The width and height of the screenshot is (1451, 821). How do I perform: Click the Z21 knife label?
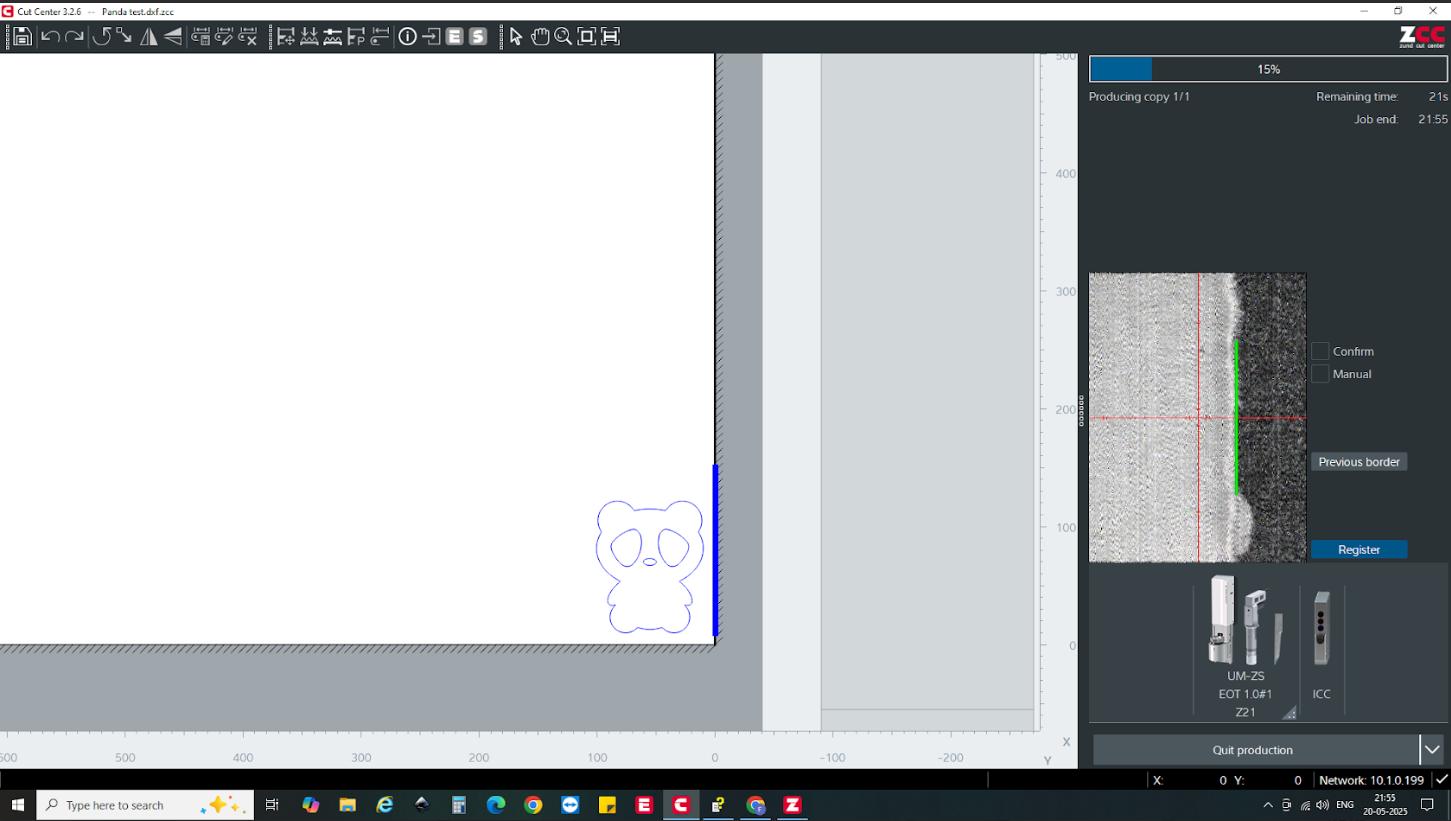click(x=1245, y=712)
